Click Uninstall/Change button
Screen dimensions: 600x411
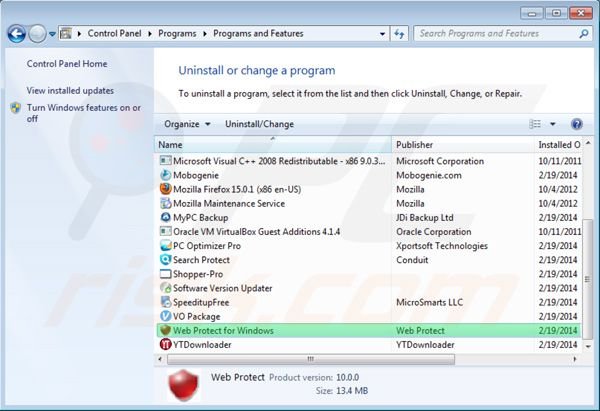pos(259,124)
